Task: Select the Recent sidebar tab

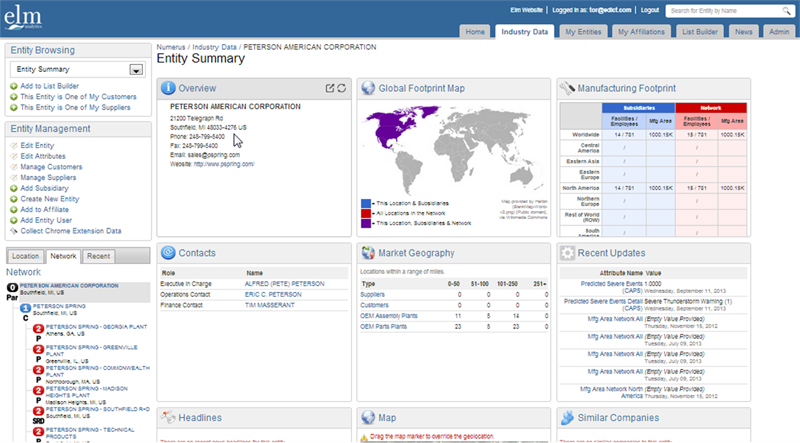Action: point(98,256)
